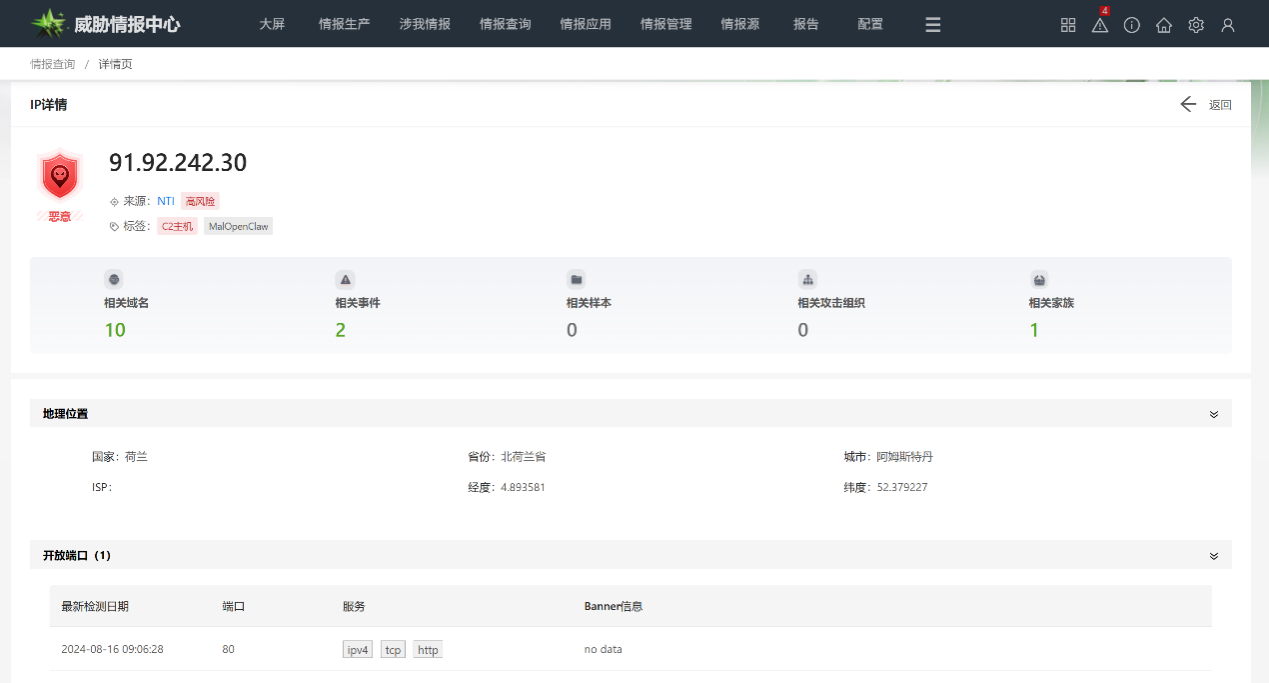Select the C2主机 tag
The image size is (1269, 683).
pos(177,226)
